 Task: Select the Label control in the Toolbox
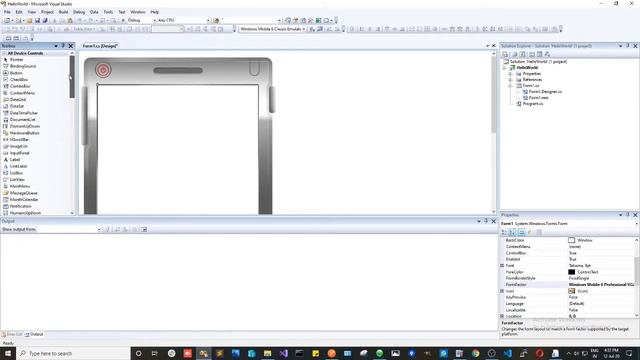(15, 160)
